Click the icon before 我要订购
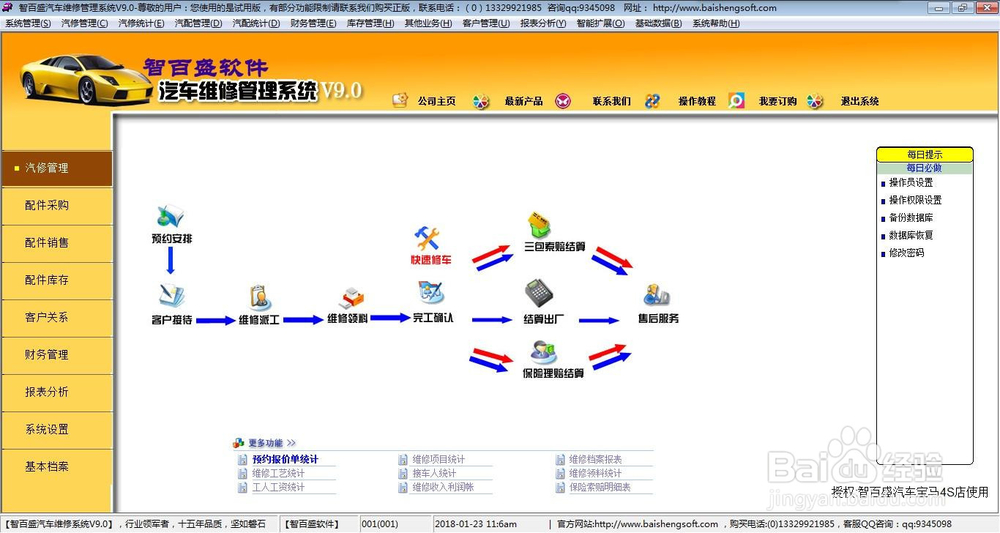 pyautogui.click(x=737, y=101)
